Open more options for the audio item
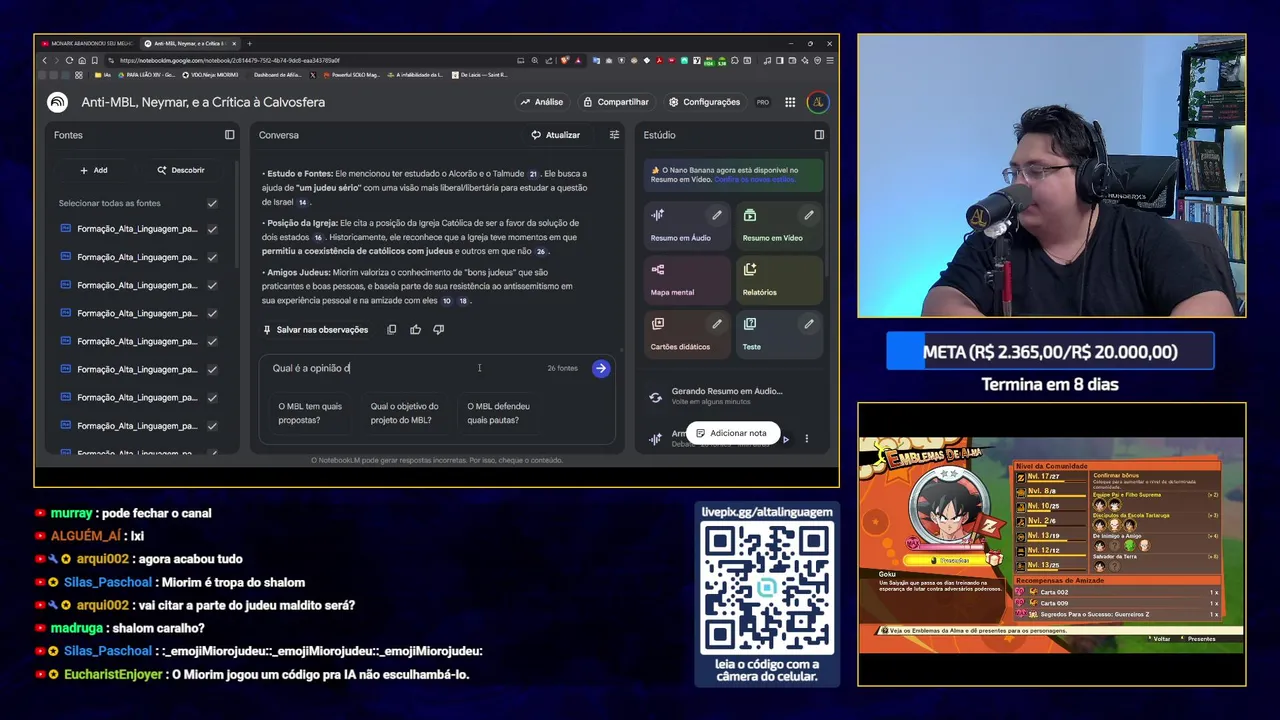Screen dimensions: 1280x720 806,439
